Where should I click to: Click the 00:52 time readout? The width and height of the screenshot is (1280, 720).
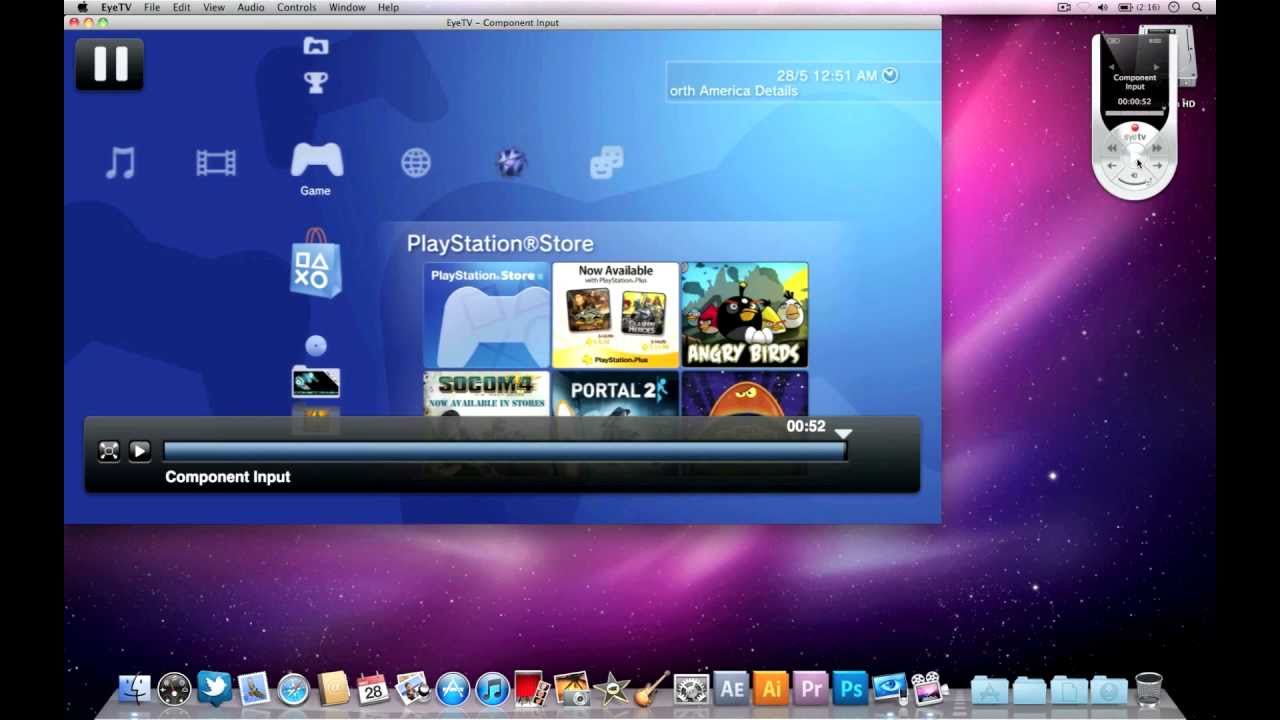click(806, 426)
